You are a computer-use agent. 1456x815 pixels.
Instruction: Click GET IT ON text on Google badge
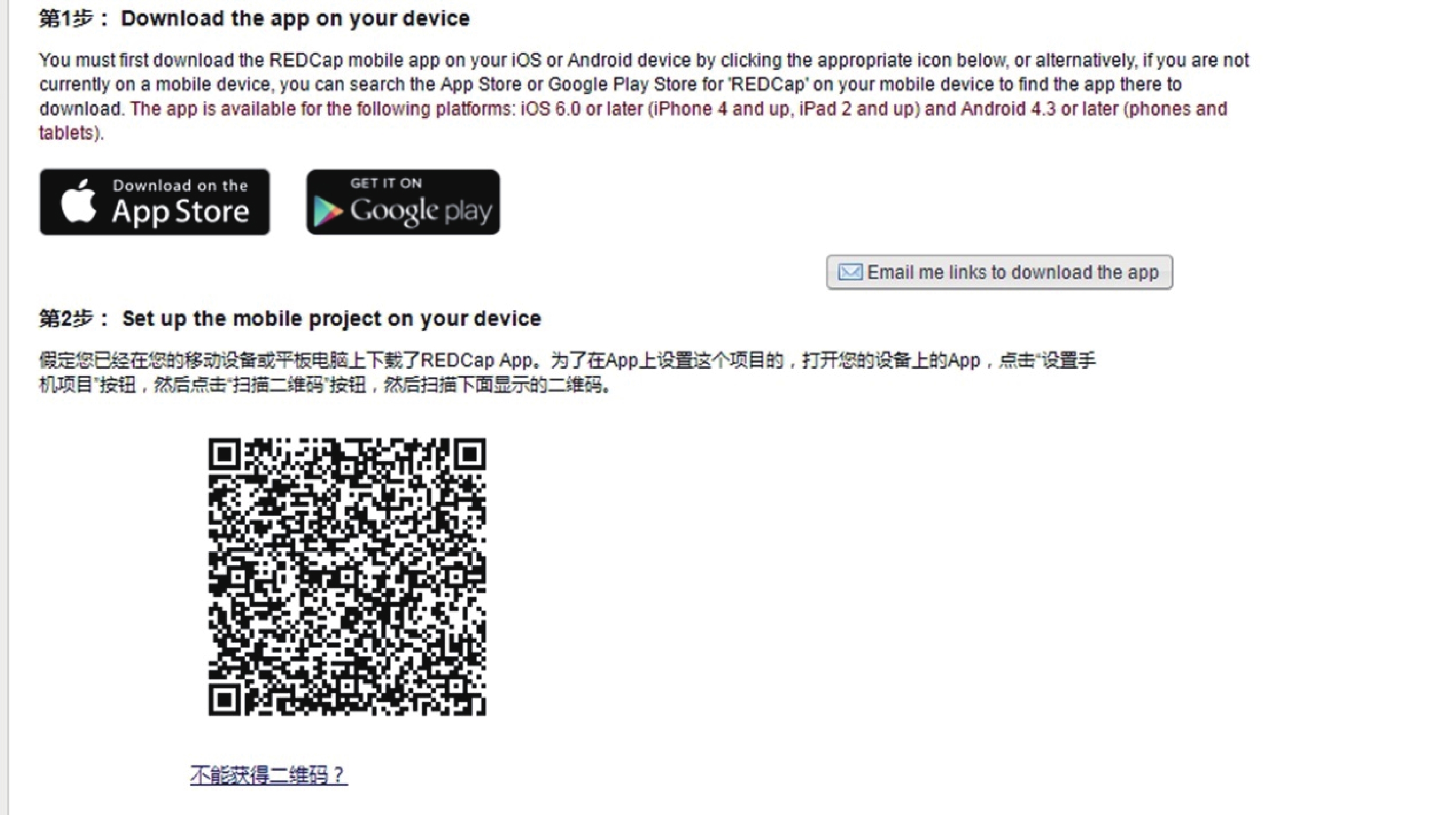click(x=386, y=183)
